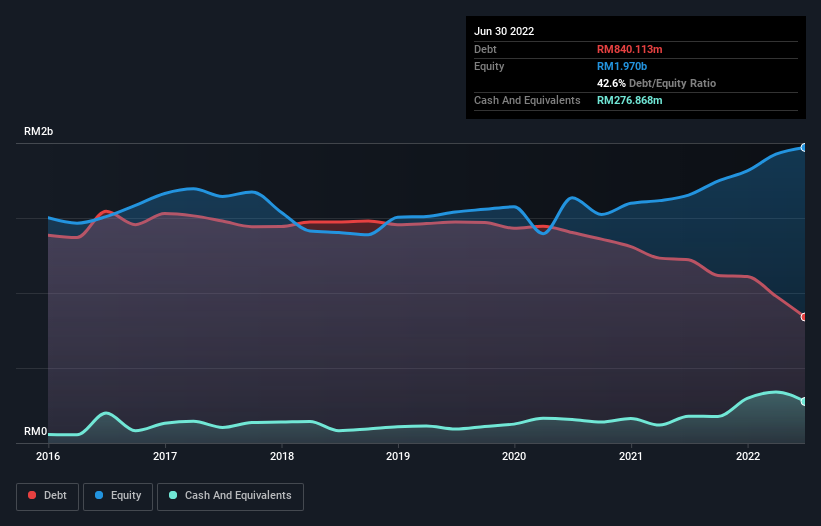Select the Cash data point at Jun 2022
Viewport: 821px width, 526px height.
point(804,401)
